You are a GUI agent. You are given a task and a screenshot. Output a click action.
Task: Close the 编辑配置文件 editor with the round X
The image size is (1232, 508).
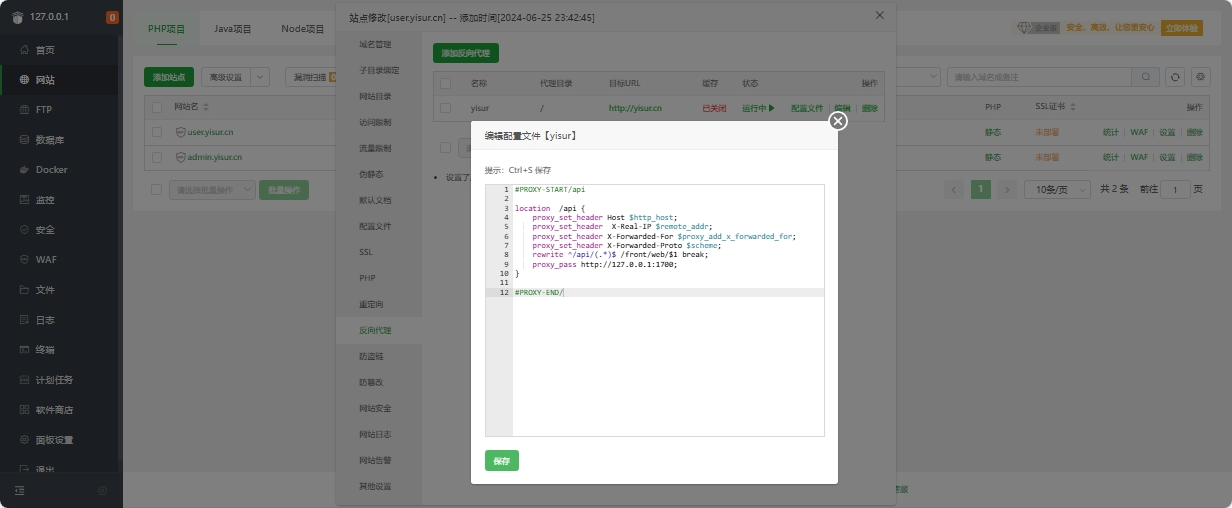pos(838,121)
